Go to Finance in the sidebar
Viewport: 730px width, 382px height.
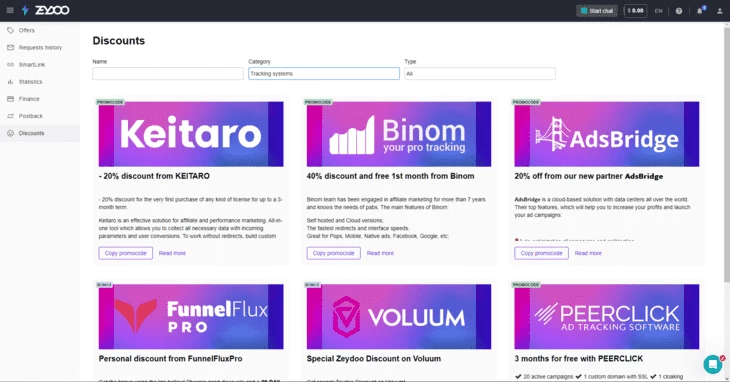point(29,99)
